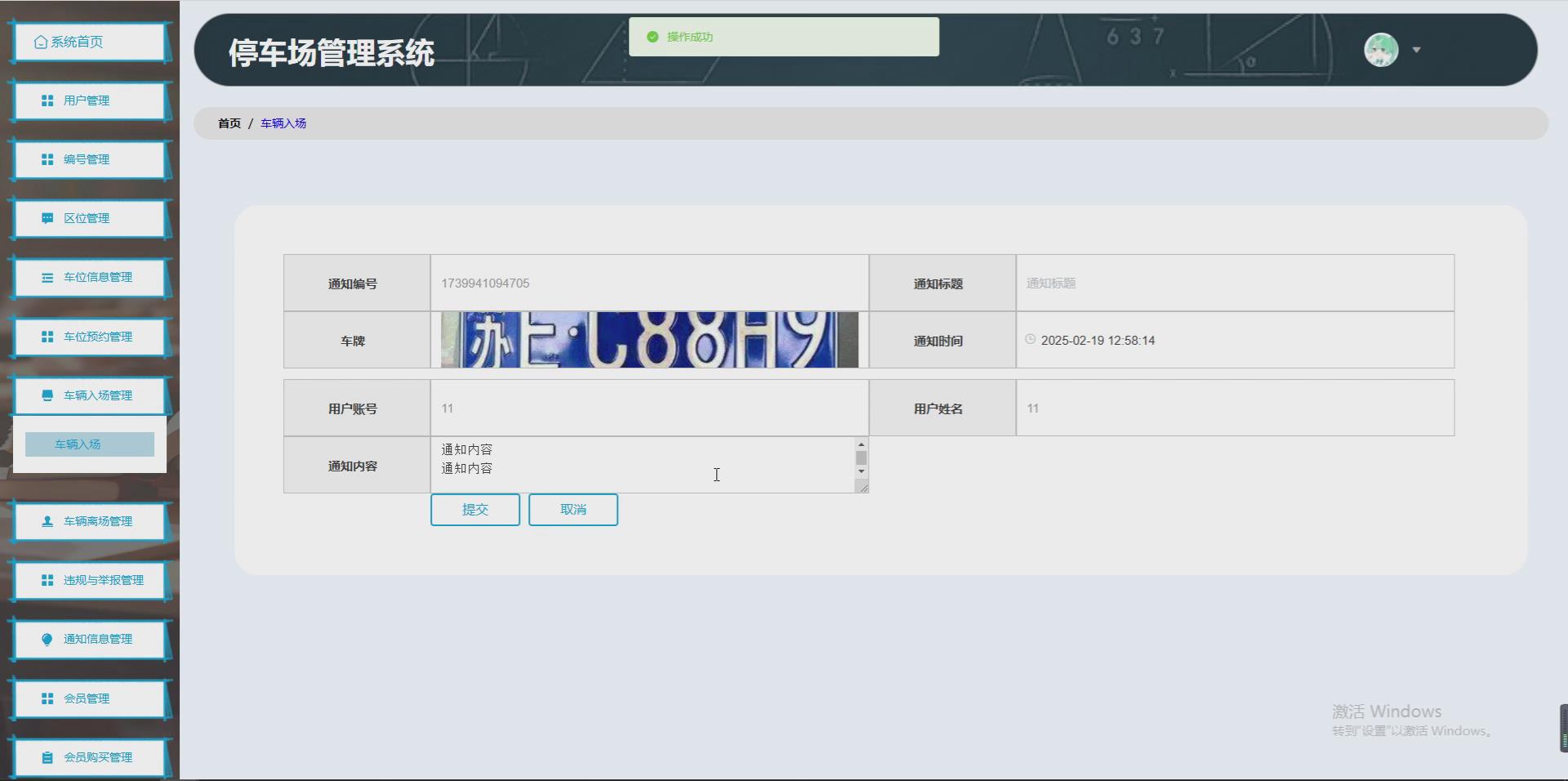The height and width of the screenshot is (781, 1568).
Task: Select the list icon for 车位信息管理
Action: 46,277
